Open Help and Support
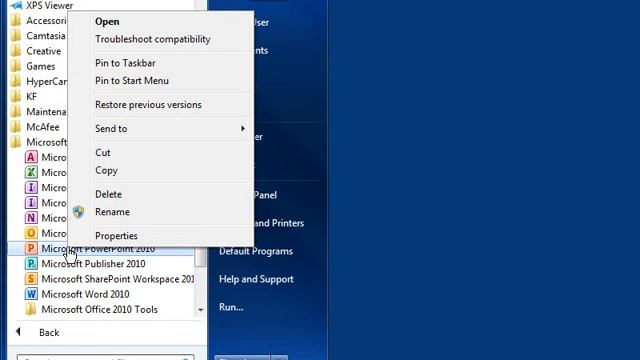This screenshot has height=360, width=640. coord(256,279)
